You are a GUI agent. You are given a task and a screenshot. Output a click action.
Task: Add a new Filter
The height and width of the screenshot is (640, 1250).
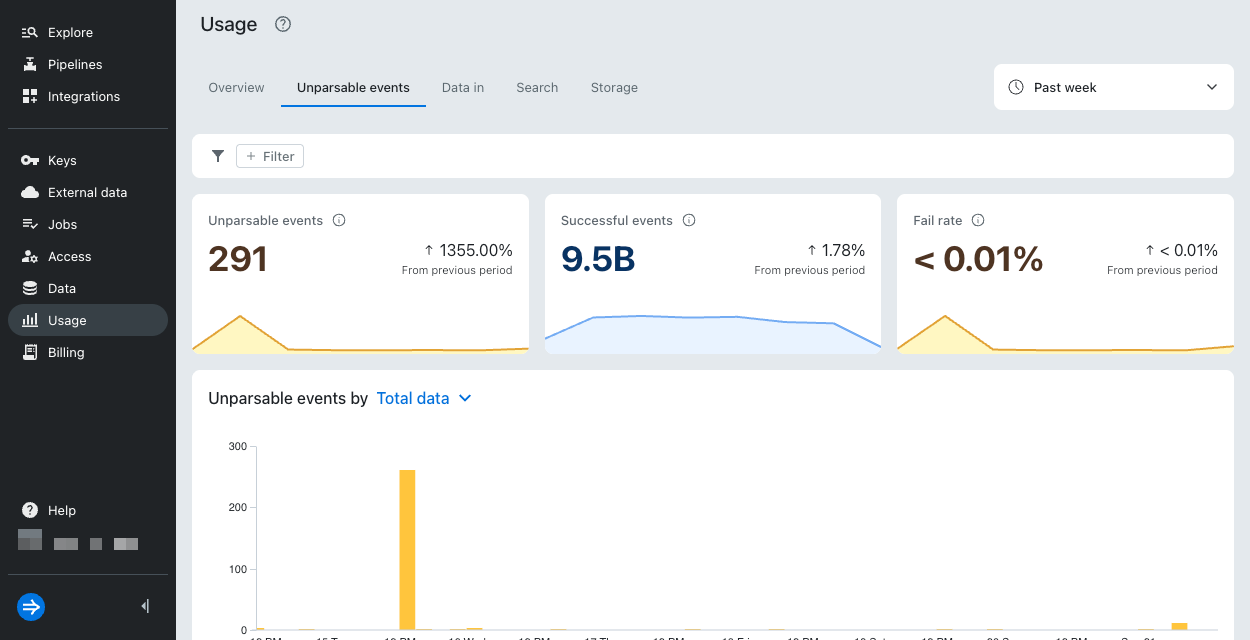[x=270, y=156]
